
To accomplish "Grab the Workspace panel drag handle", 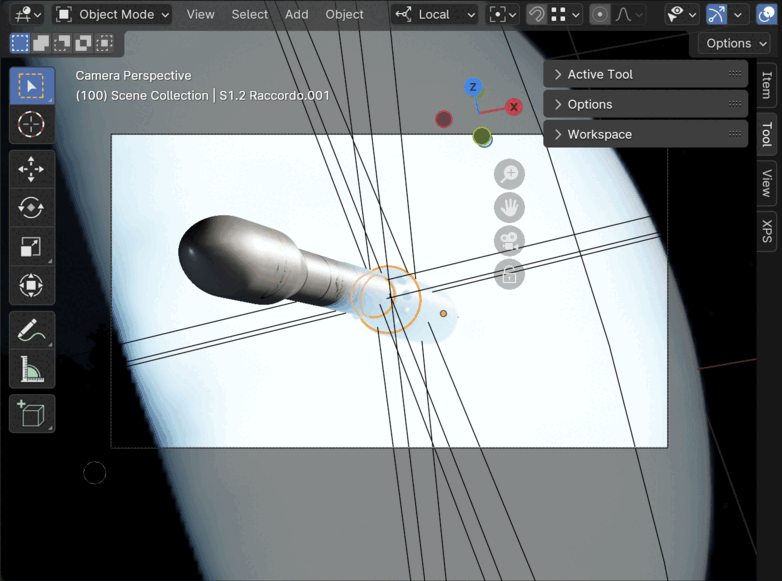I will point(734,134).
